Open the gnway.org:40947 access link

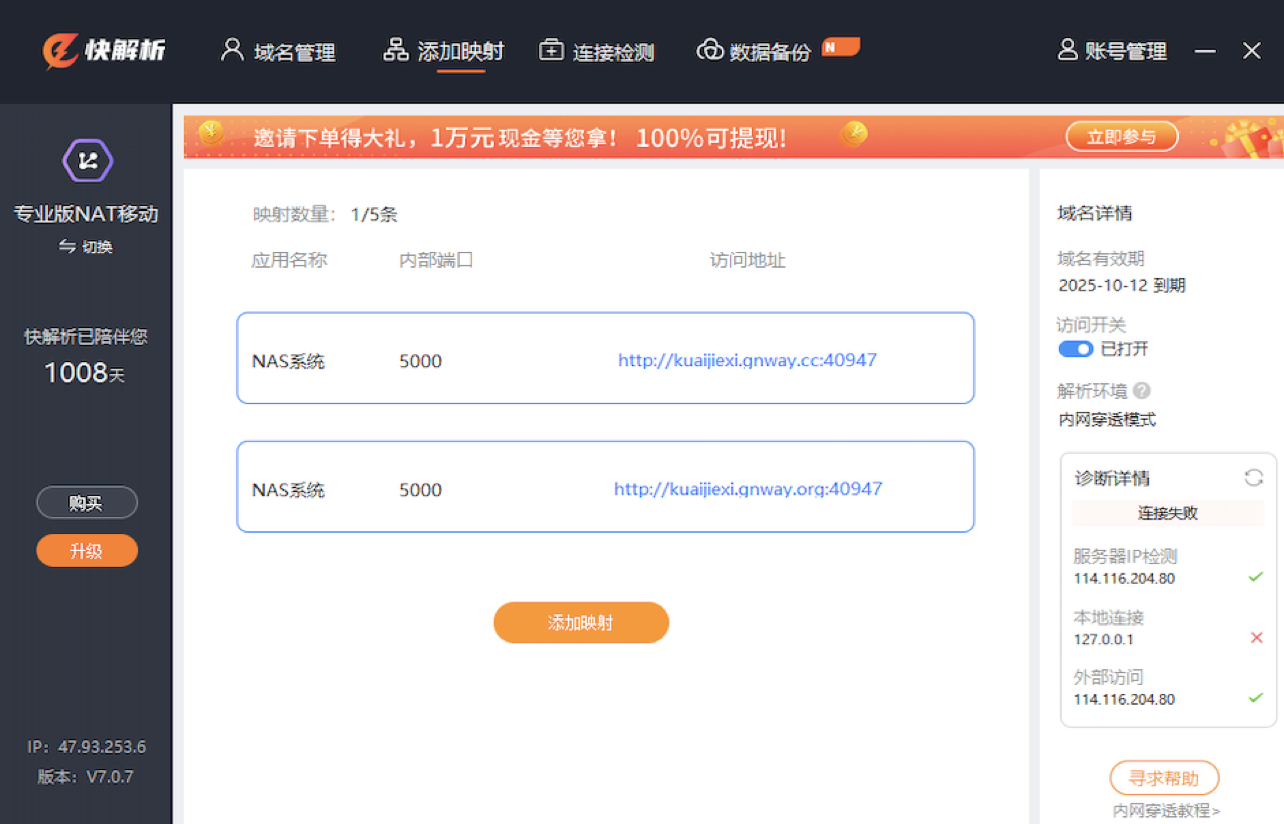tap(747, 489)
